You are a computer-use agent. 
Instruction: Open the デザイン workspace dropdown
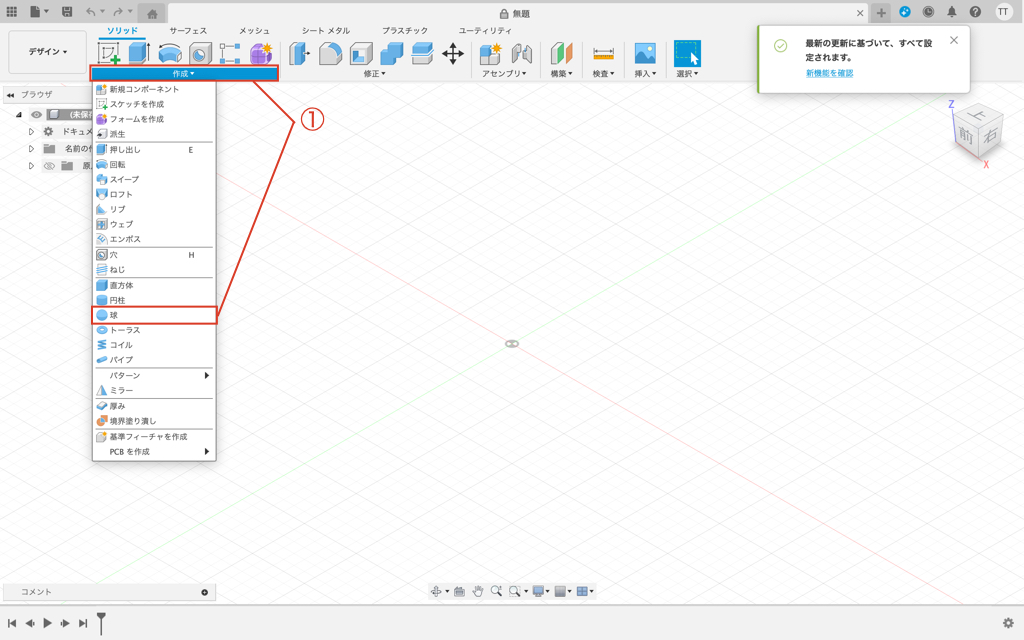47,52
